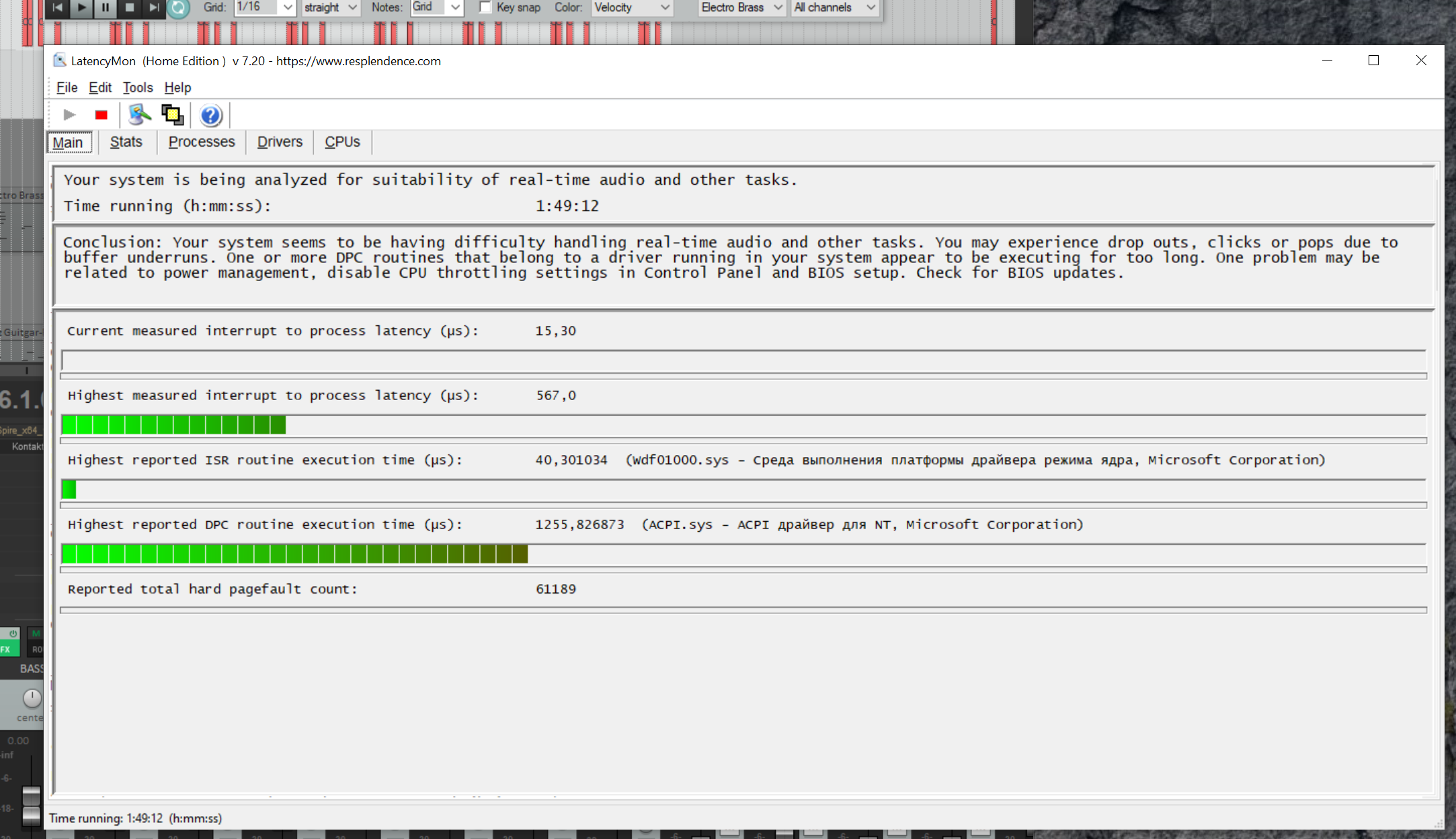Open the analyze tool icon in toolbar
This screenshot has width=1456, height=839.
139,116
